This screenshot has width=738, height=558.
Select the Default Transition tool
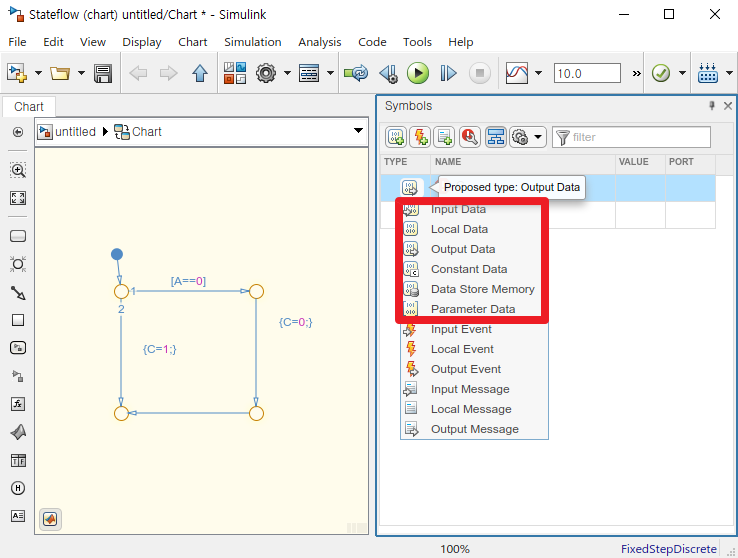pos(18,293)
